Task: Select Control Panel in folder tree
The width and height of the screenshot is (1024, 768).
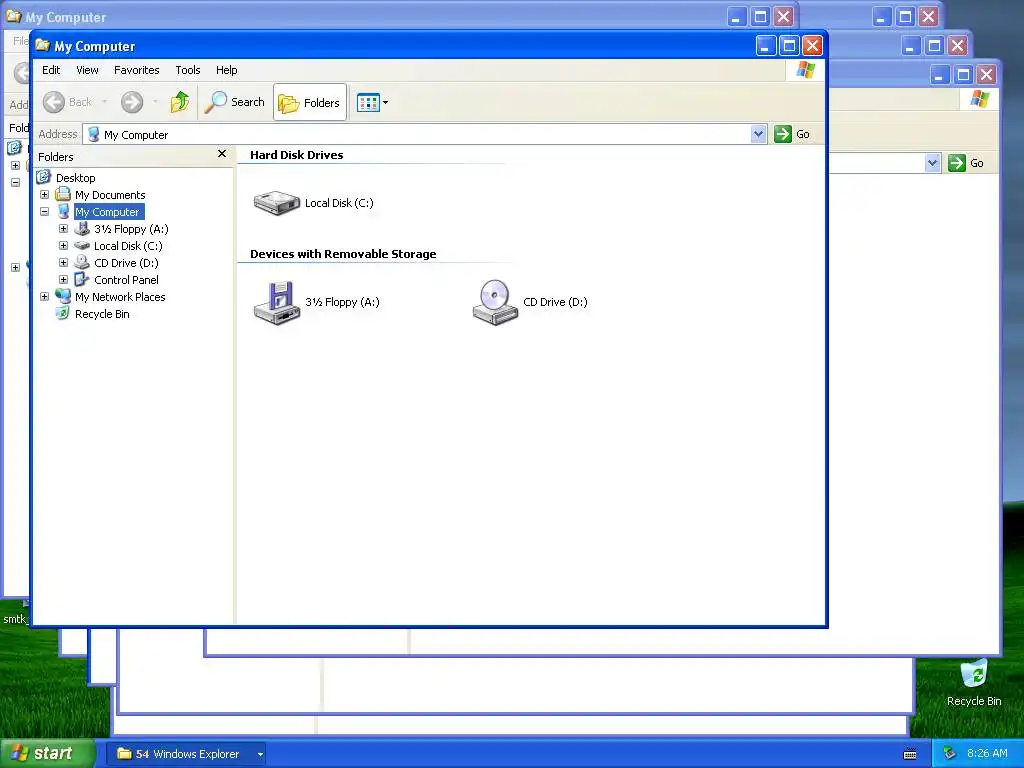Action: [x=126, y=280]
